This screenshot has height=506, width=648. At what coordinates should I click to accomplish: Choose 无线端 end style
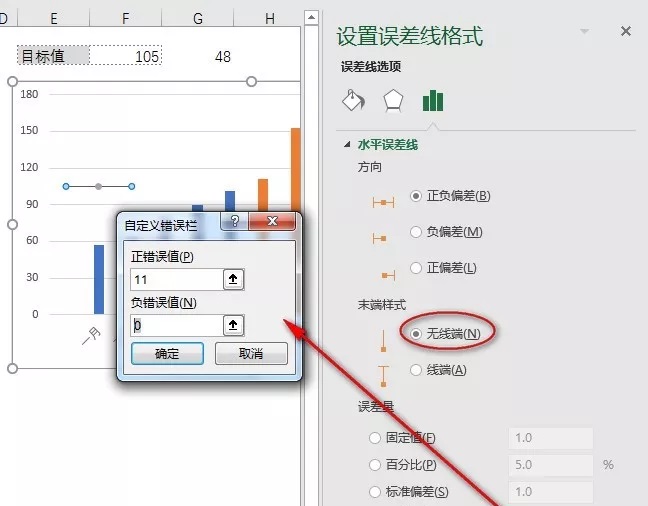[417, 333]
